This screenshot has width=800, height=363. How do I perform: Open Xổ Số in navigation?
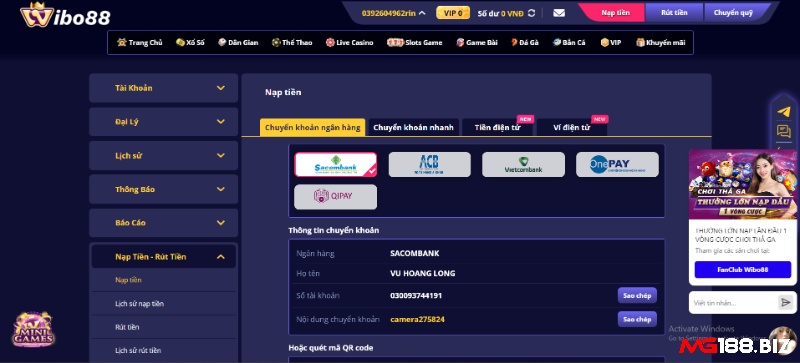[x=190, y=42]
